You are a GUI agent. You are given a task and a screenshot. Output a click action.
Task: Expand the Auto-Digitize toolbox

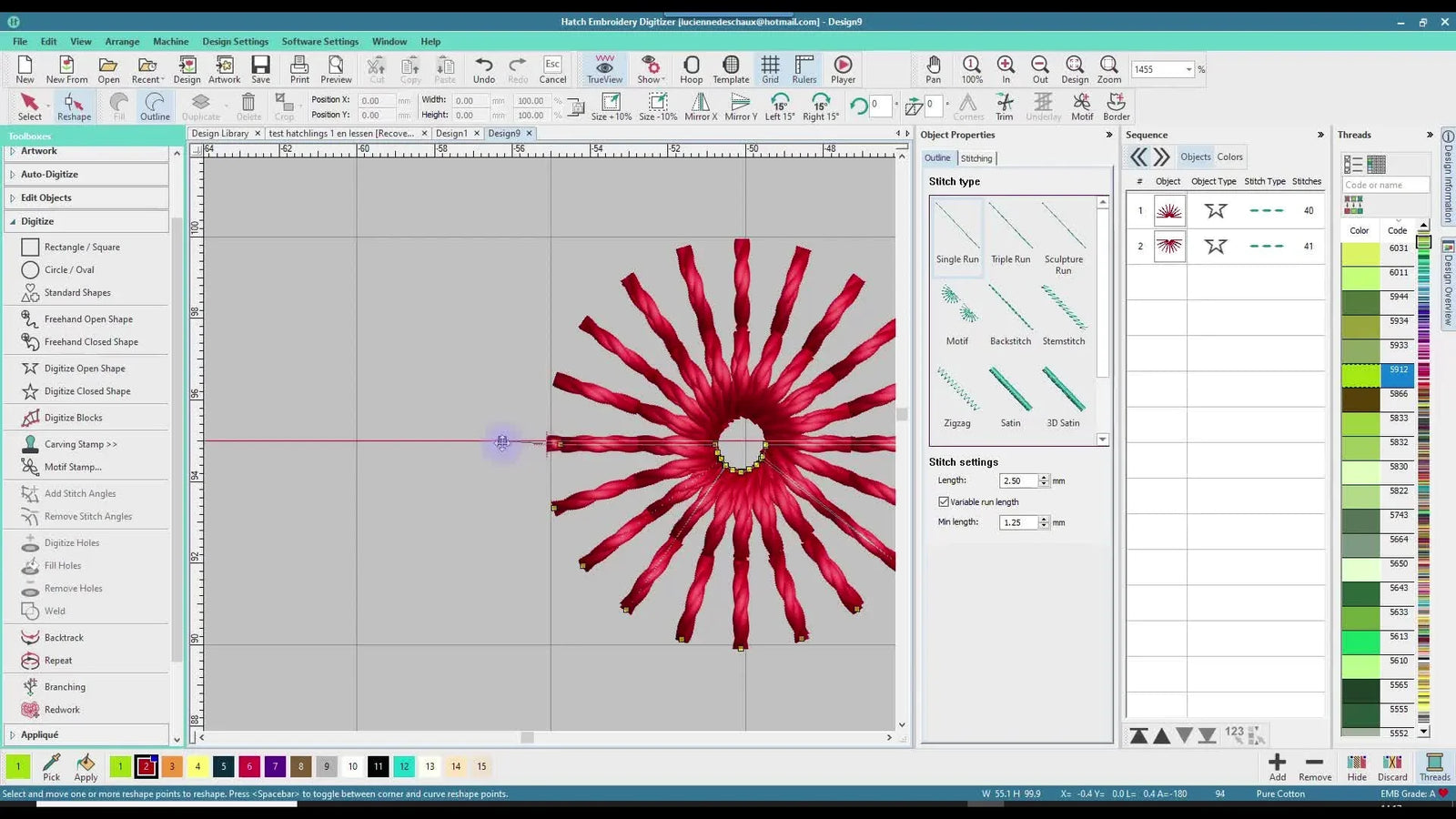pos(49,174)
